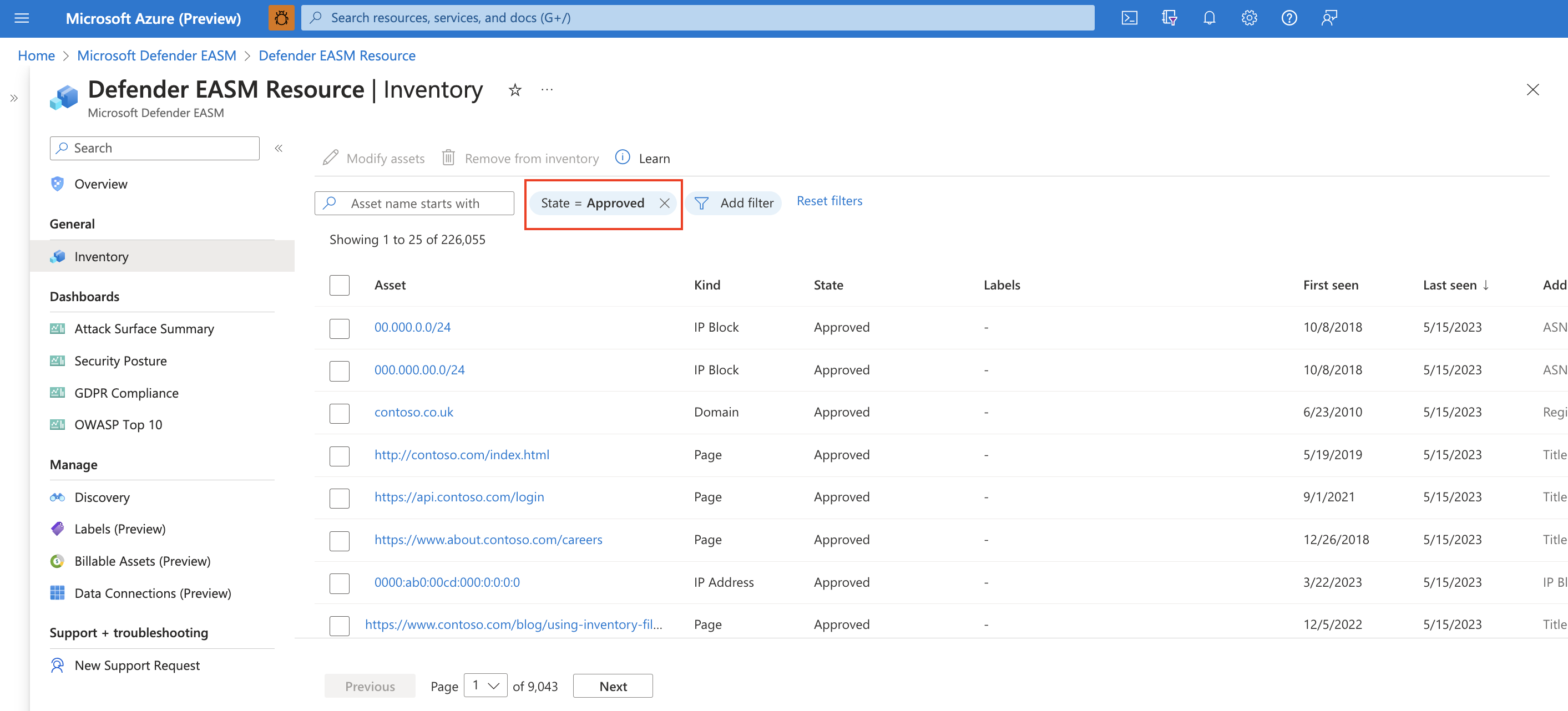This screenshot has height=711, width=1568.
Task: Click the Inventory icon in sidebar
Action: tap(57, 256)
